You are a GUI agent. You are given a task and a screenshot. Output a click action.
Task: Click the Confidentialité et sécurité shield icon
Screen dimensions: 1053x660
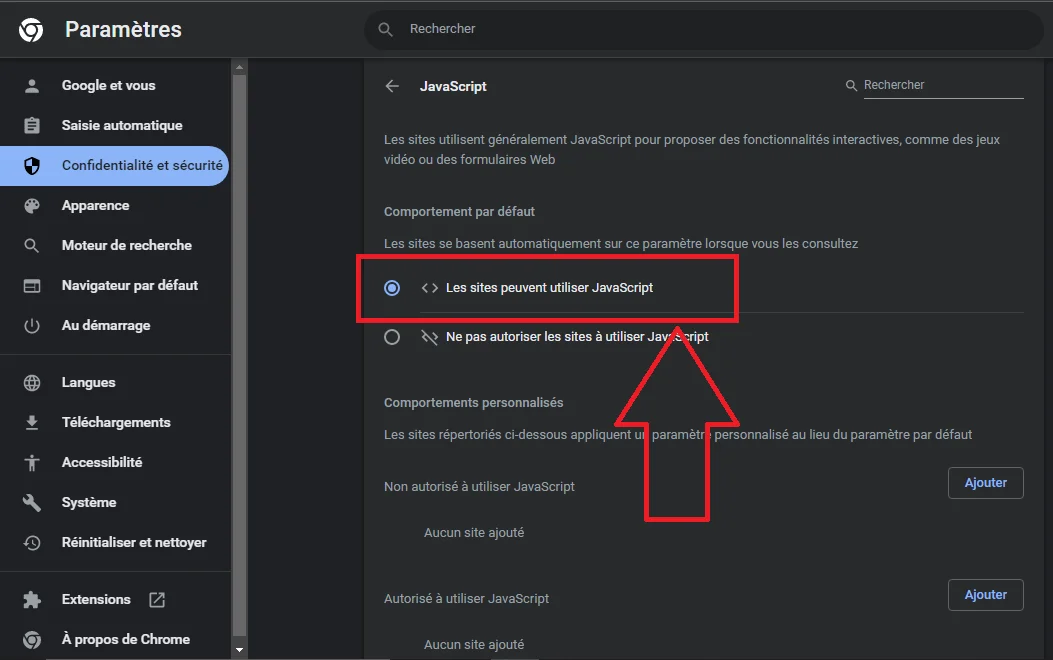(x=30, y=165)
